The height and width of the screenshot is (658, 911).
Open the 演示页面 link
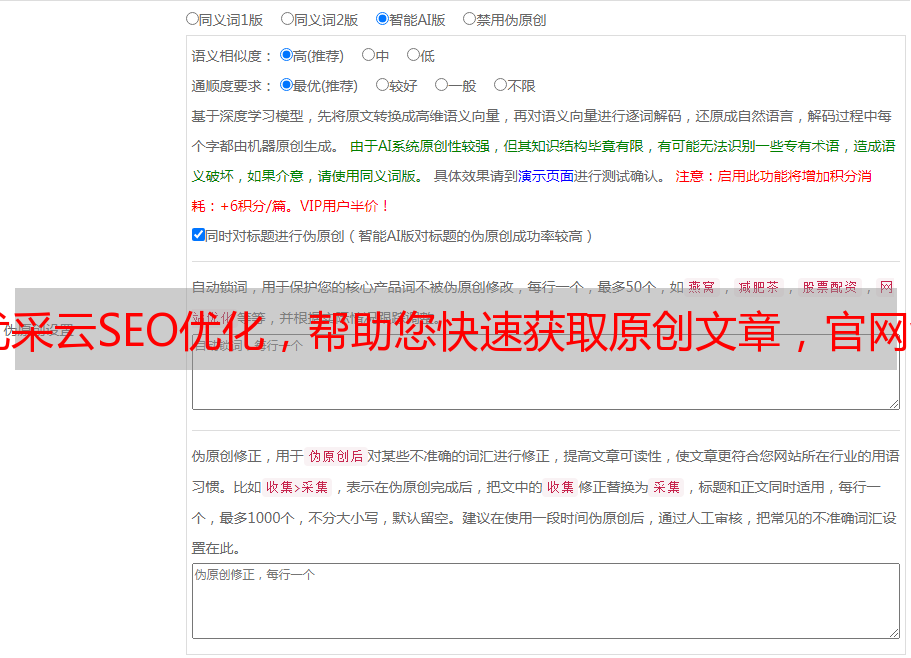(x=546, y=176)
